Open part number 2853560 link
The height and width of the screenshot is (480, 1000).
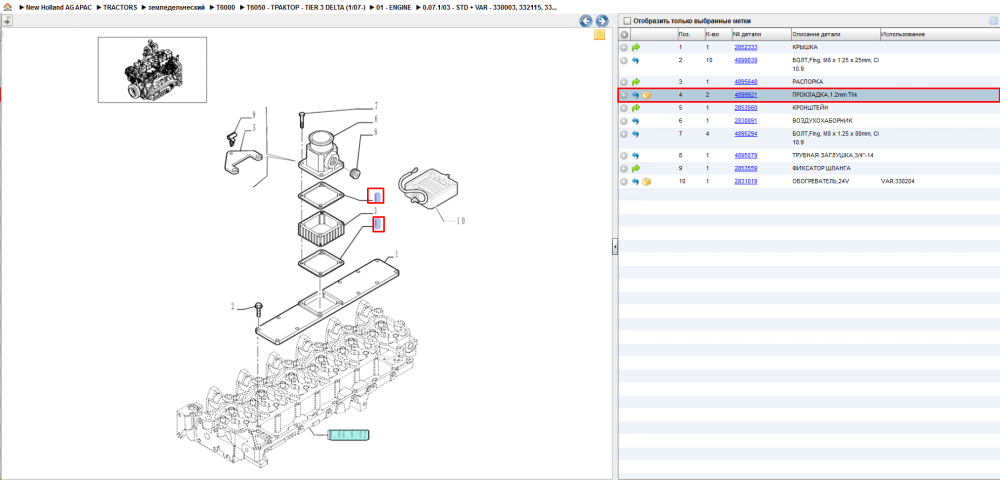[746, 108]
